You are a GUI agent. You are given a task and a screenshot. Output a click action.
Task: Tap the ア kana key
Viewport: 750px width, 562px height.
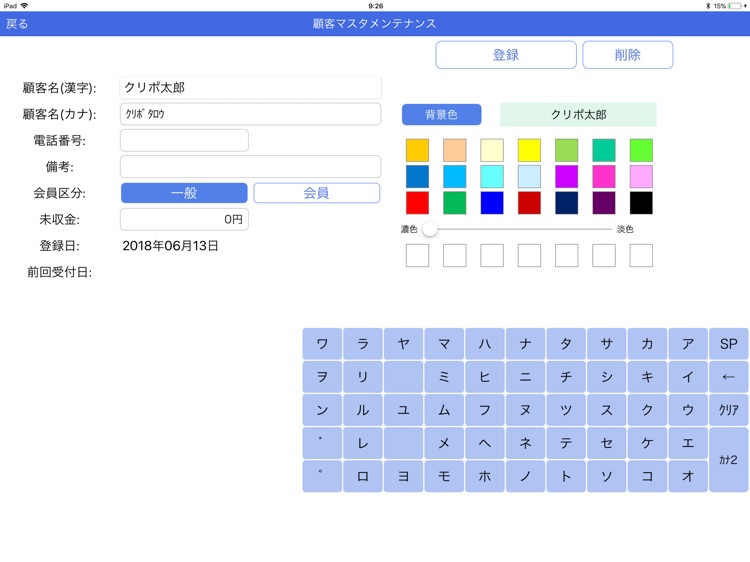pos(688,343)
